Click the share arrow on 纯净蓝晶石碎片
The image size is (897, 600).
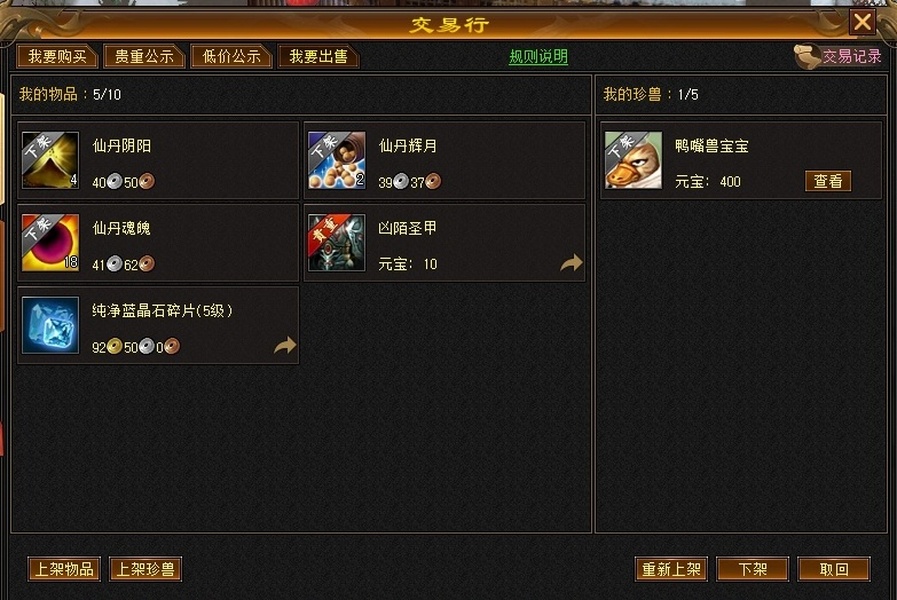click(x=285, y=345)
